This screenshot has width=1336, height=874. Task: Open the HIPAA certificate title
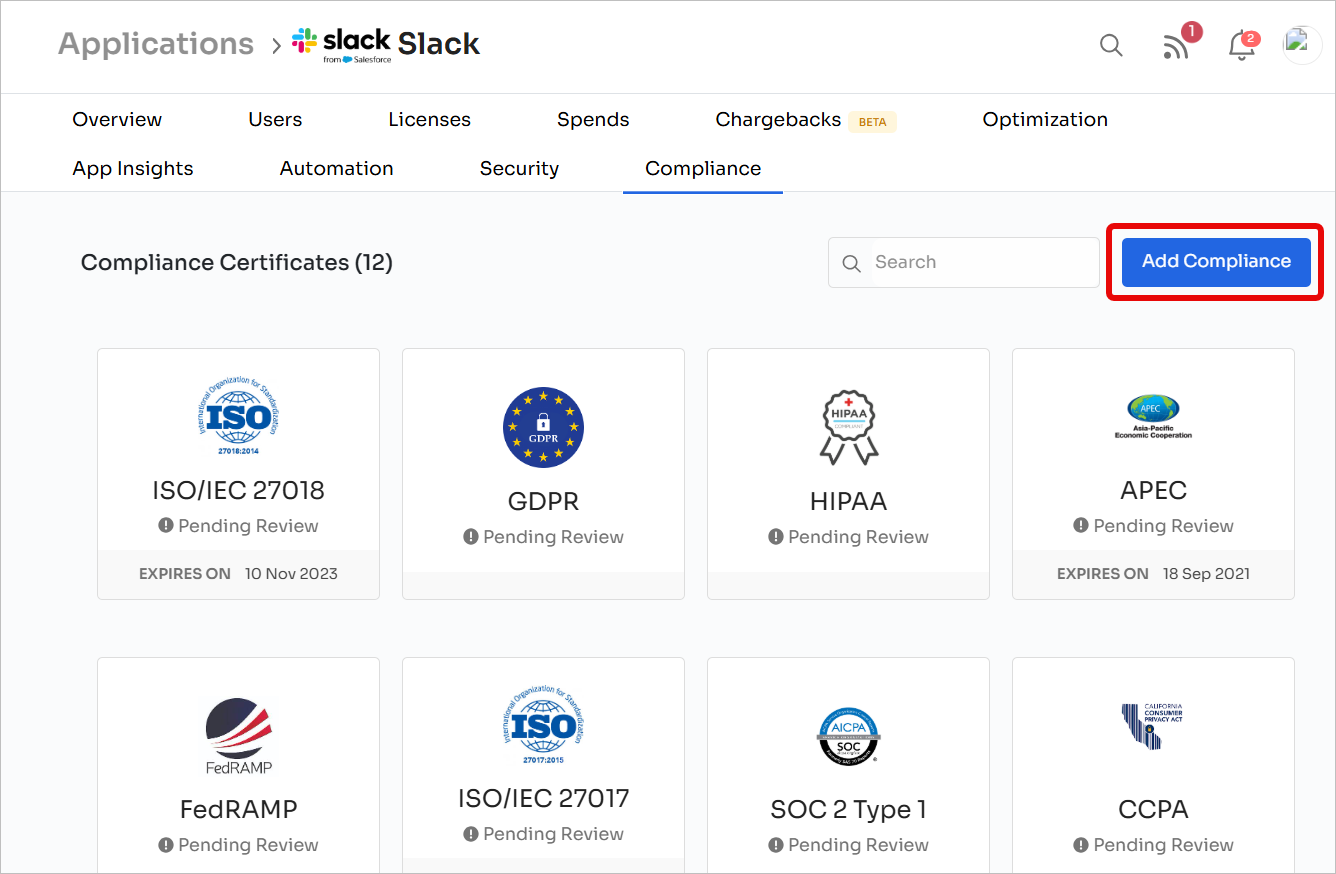click(x=848, y=501)
